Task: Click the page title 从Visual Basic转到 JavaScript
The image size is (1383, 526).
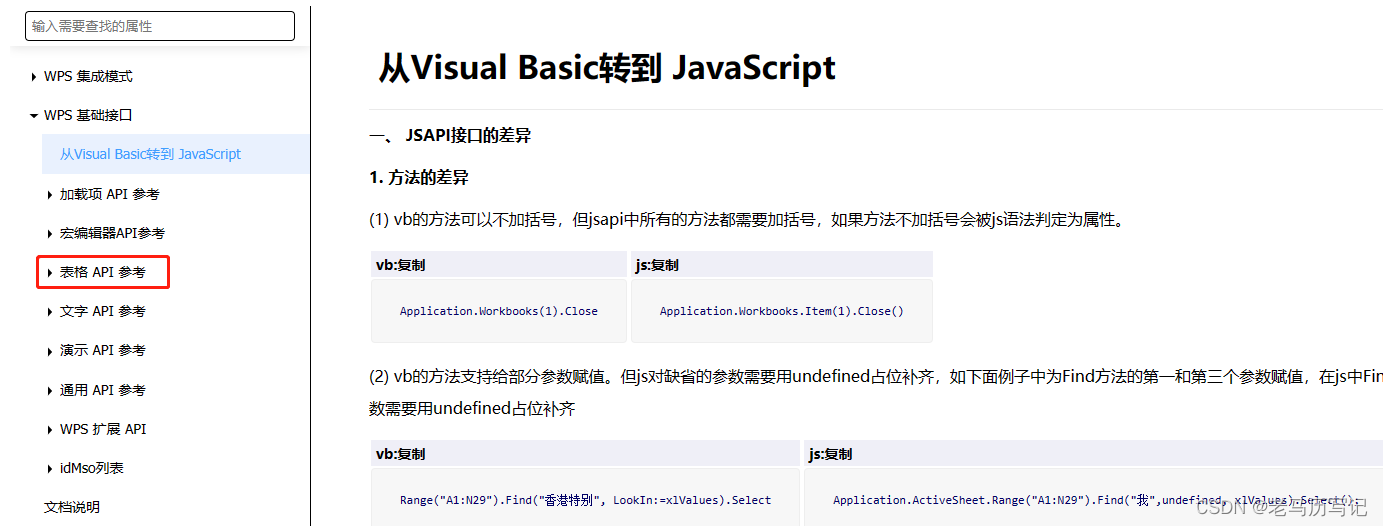Action: 607,68
